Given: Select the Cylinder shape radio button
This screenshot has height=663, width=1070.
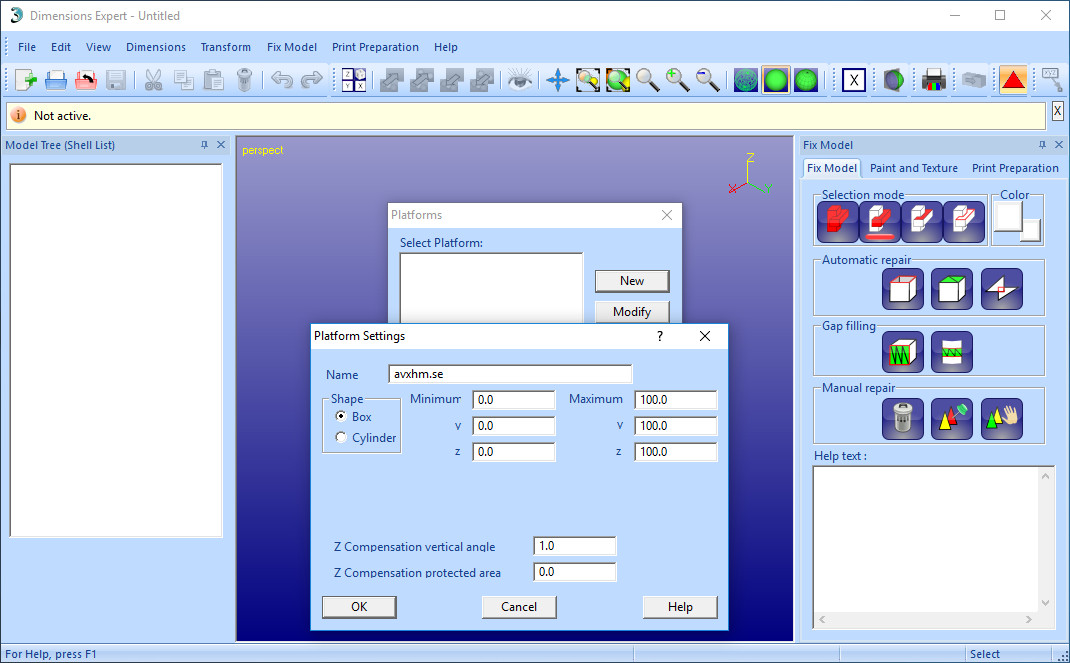Looking at the screenshot, I should (x=341, y=437).
